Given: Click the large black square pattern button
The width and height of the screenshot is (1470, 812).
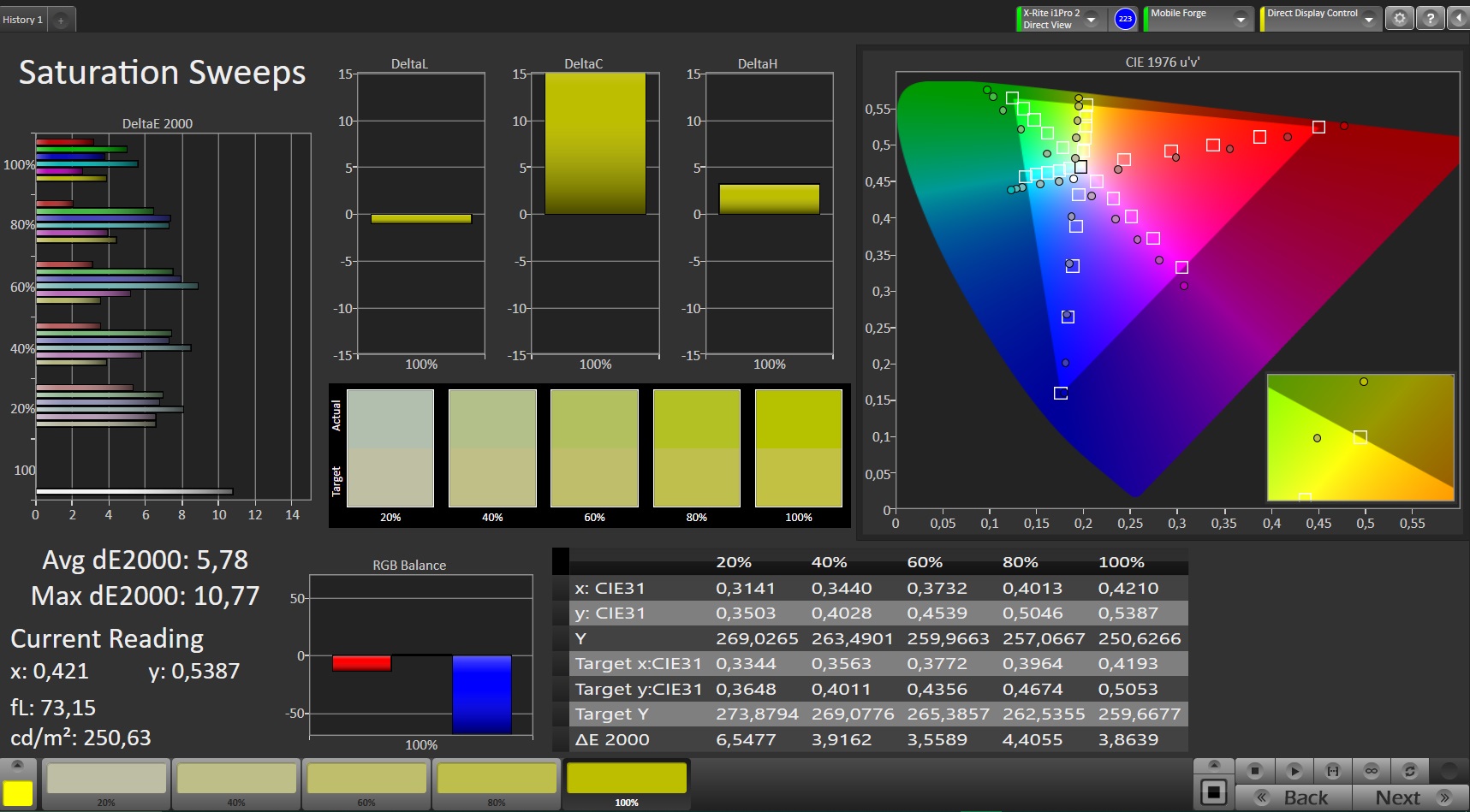Looking at the screenshot, I should coord(1213,792).
